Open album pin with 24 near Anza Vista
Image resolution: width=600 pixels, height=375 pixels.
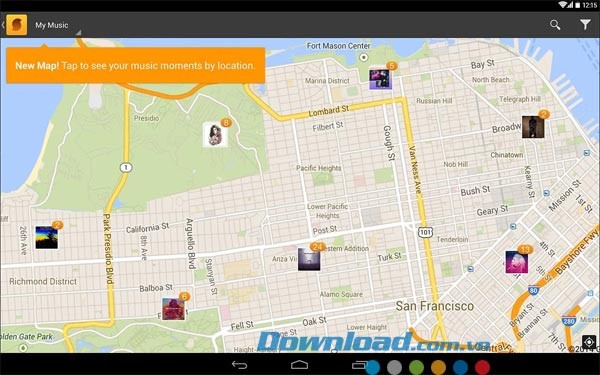309,259
